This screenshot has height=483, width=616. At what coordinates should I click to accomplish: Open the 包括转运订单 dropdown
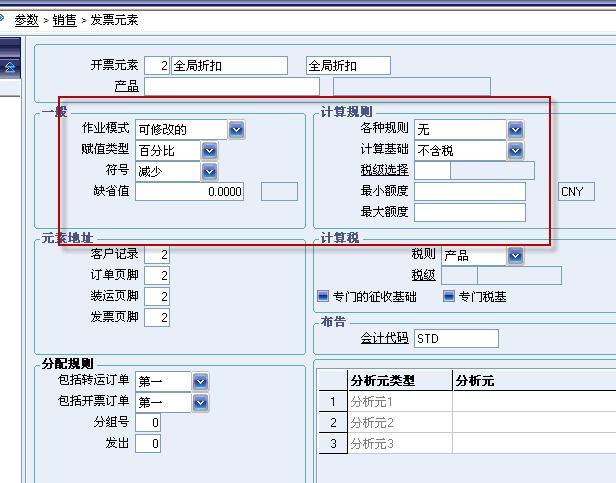click(x=200, y=381)
